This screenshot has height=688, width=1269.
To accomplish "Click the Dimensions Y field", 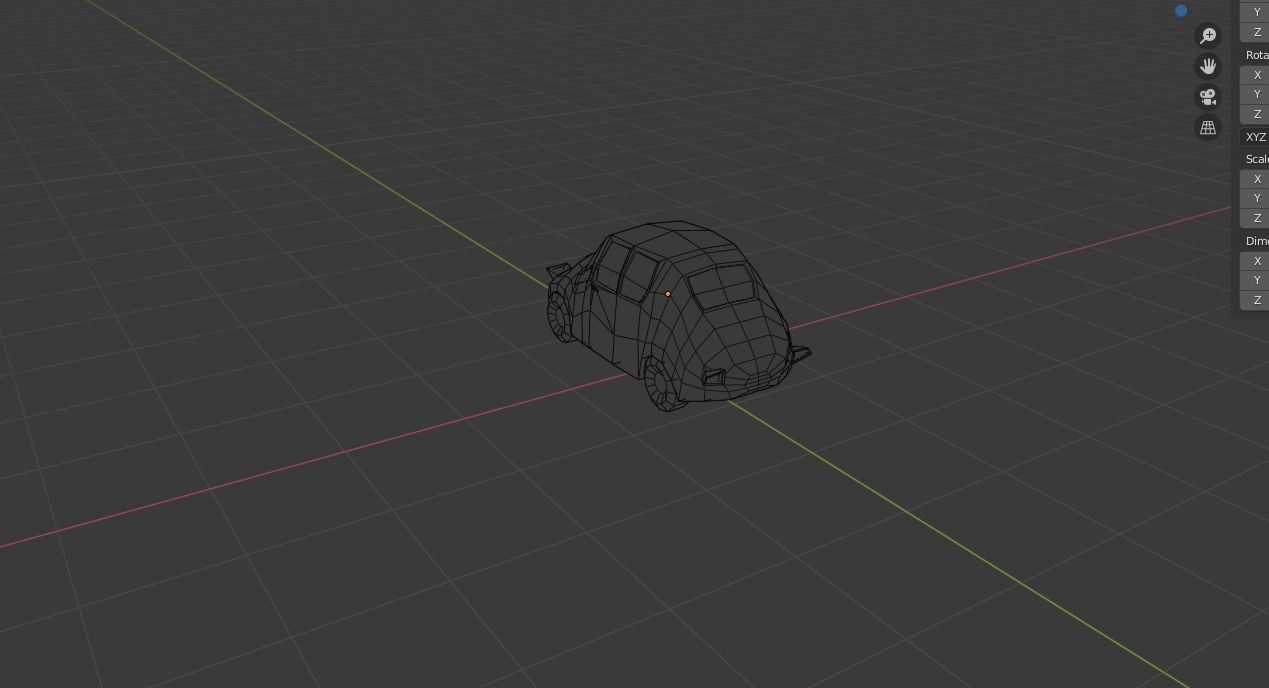I will point(1255,280).
